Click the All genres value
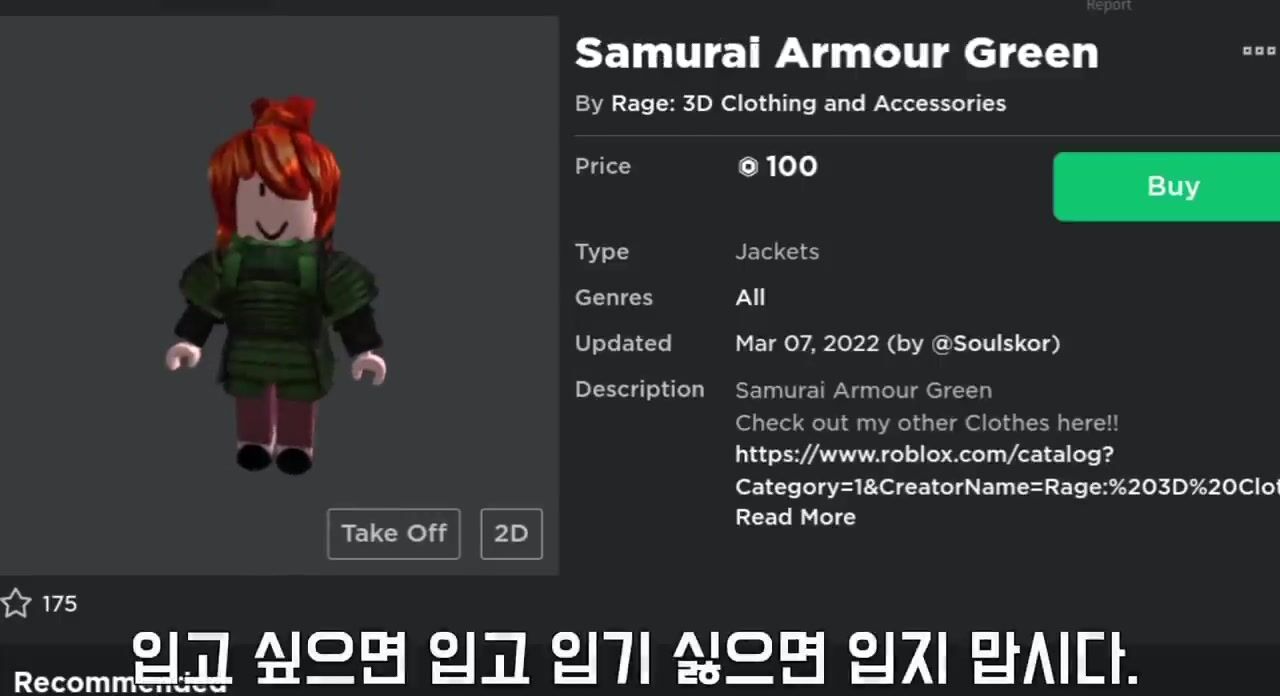Image resolution: width=1280 pixels, height=696 pixels. (x=750, y=298)
